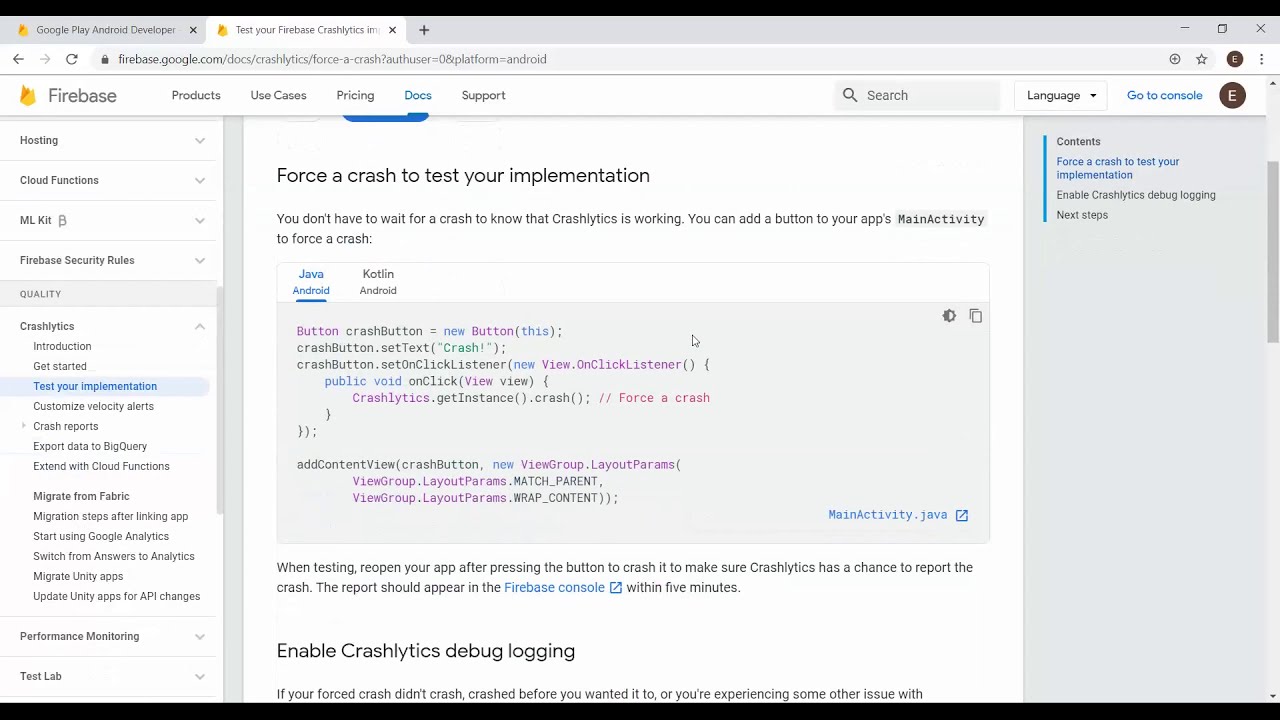Open the Language dropdown

point(1061,95)
